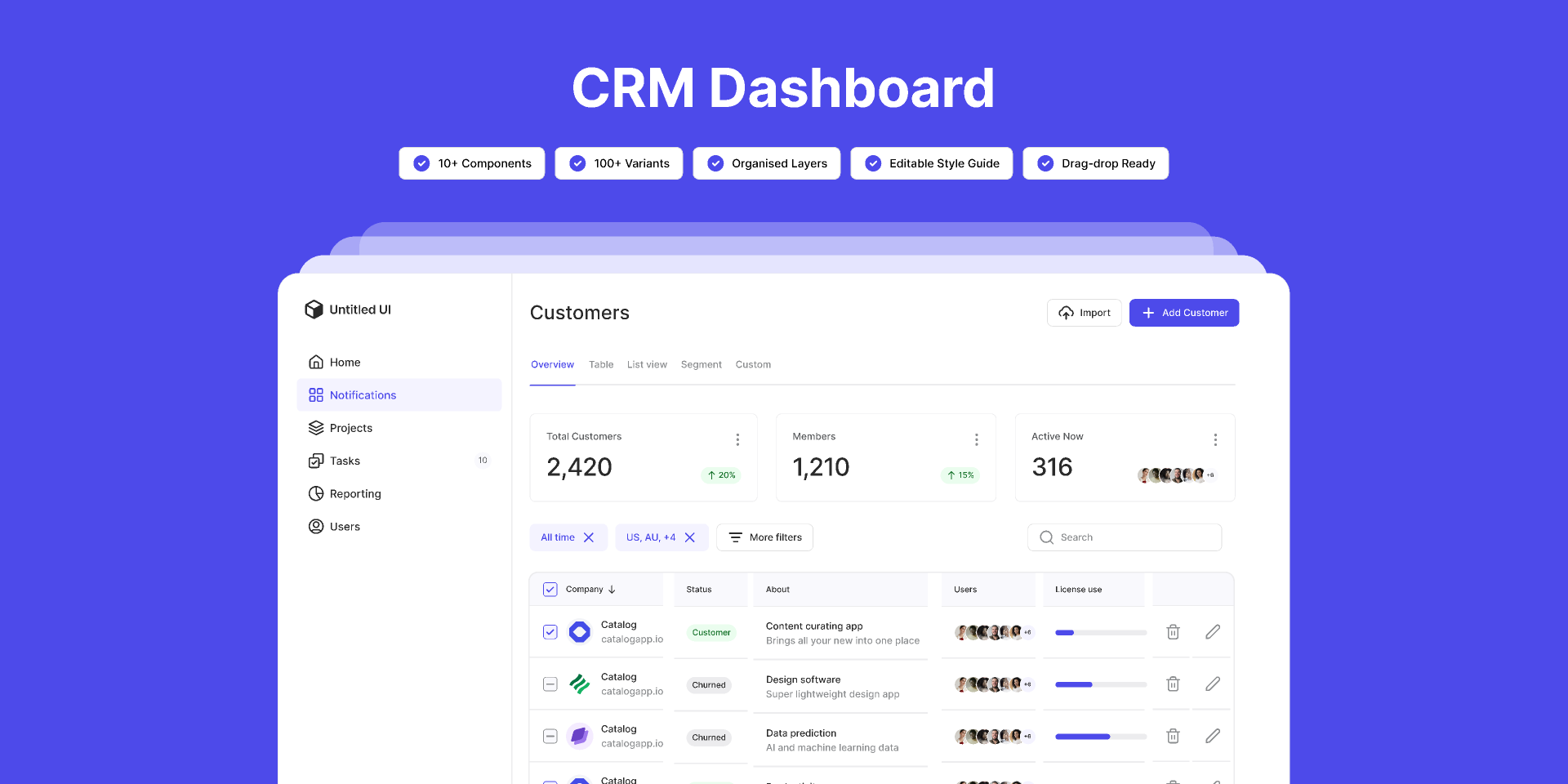Open the Active Now card three-dot menu
1568x784 pixels.
(x=1215, y=439)
